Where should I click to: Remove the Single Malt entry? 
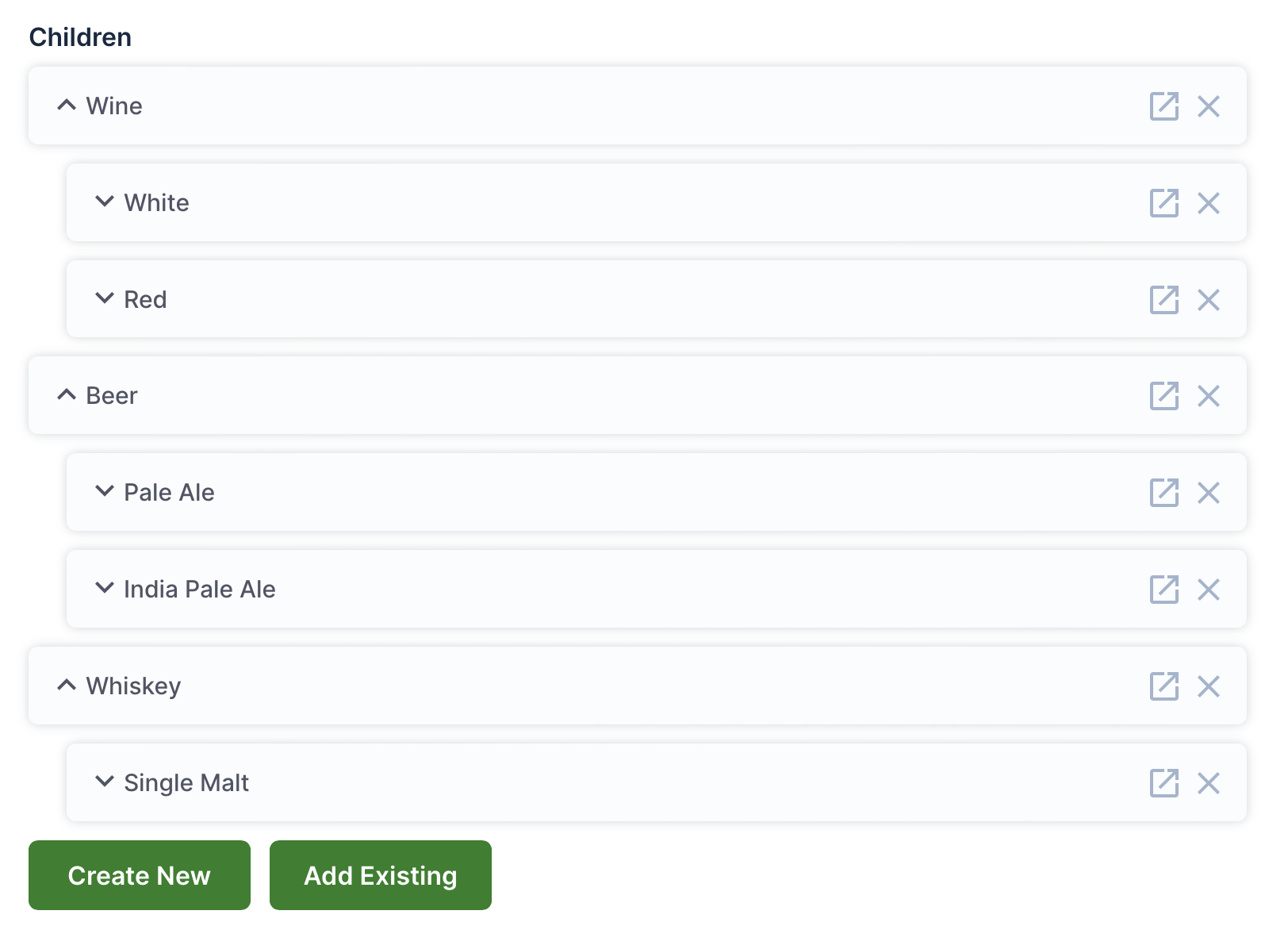pyautogui.click(x=1209, y=783)
